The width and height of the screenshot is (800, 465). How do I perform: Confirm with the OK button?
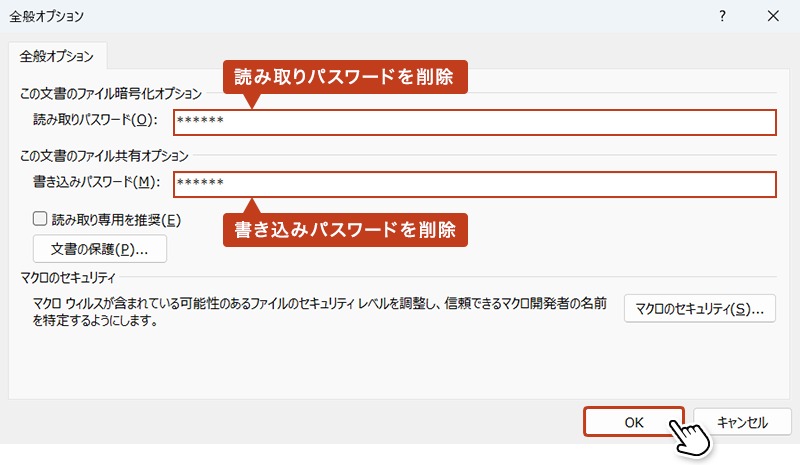634,422
